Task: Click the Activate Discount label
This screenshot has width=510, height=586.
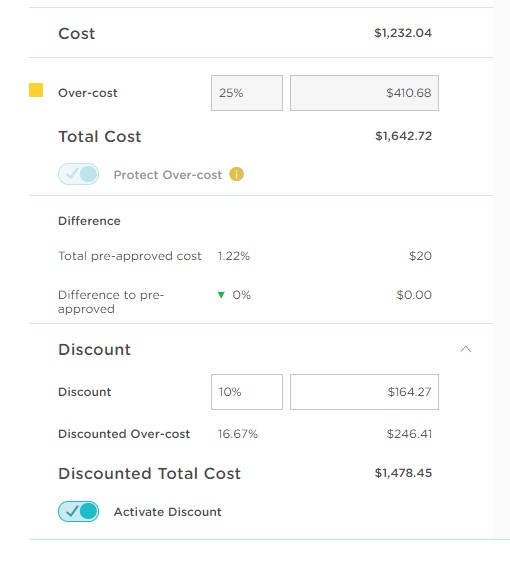Action: (x=168, y=512)
